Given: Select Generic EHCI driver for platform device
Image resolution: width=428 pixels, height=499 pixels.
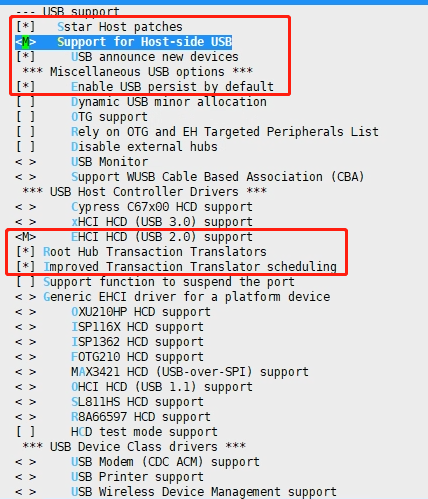Looking at the screenshot, I should coord(173,297).
